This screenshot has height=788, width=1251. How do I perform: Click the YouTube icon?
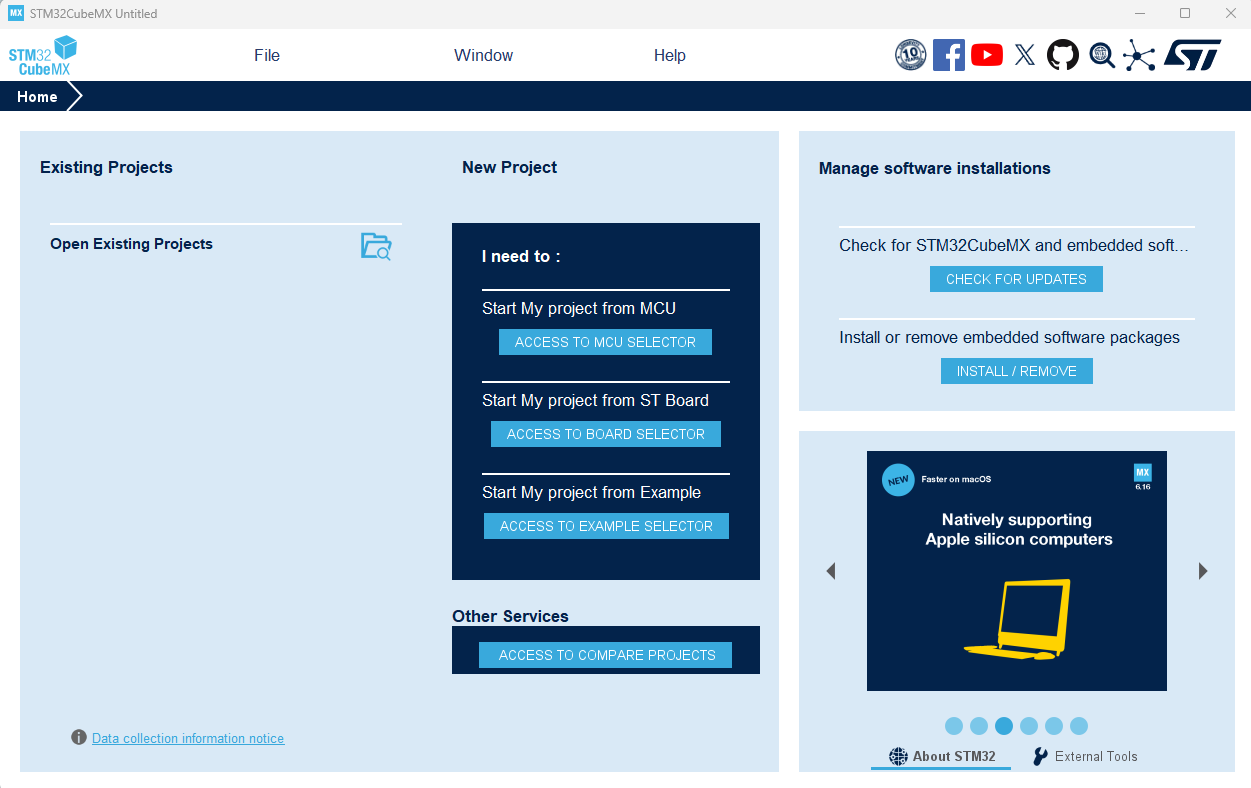click(x=986, y=55)
